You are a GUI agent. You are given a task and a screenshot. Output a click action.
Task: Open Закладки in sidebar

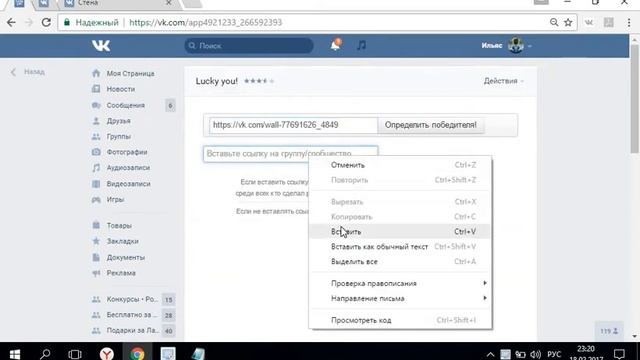pyautogui.click(x=122, y=241)
